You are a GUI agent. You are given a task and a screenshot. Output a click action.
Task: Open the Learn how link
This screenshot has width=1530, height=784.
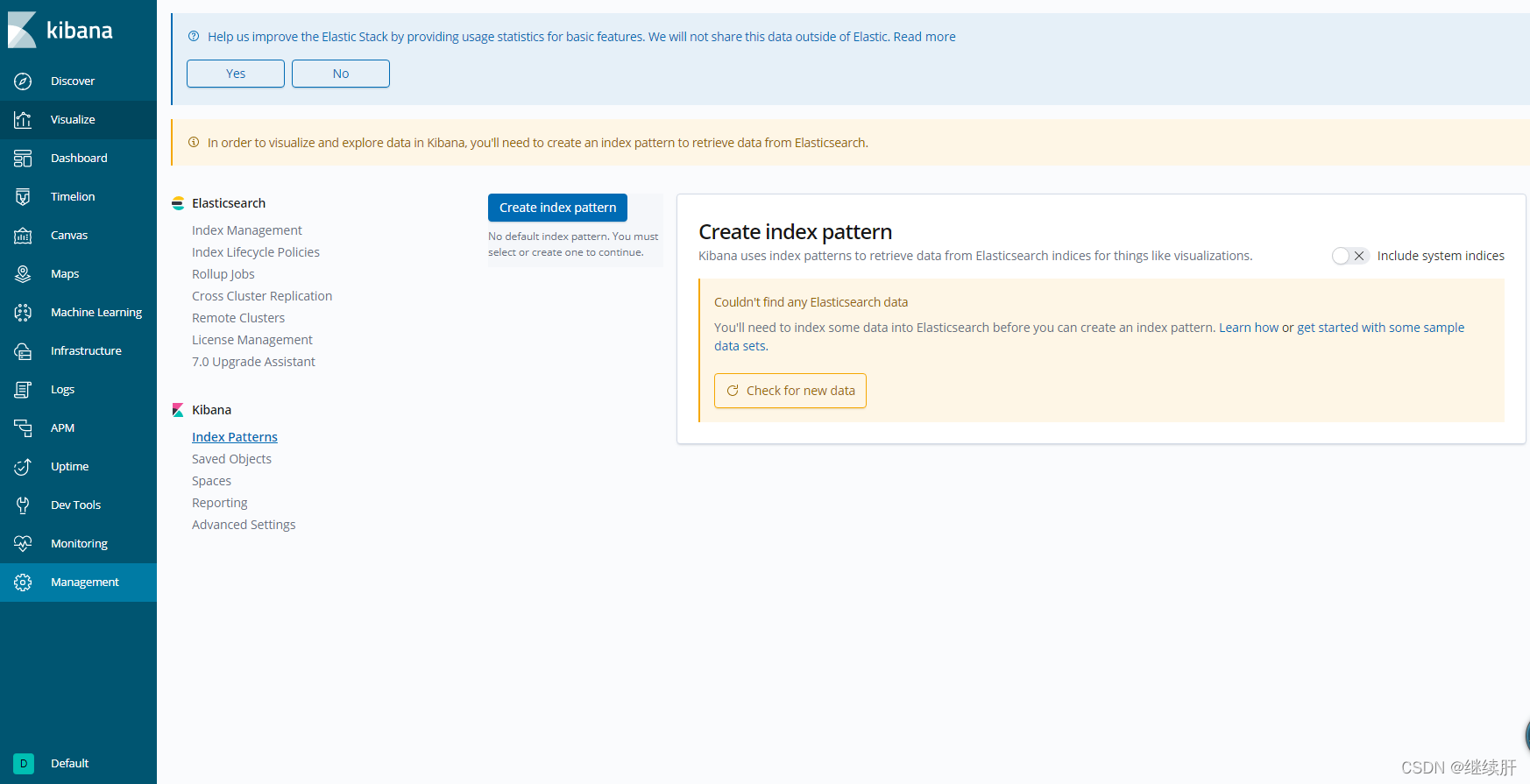click(1249, 328)
